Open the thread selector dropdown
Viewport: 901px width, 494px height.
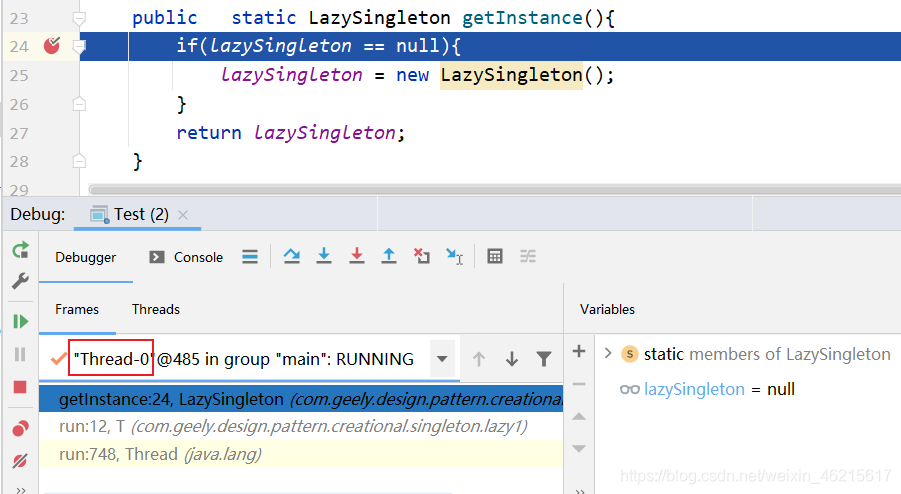[442, 359]
